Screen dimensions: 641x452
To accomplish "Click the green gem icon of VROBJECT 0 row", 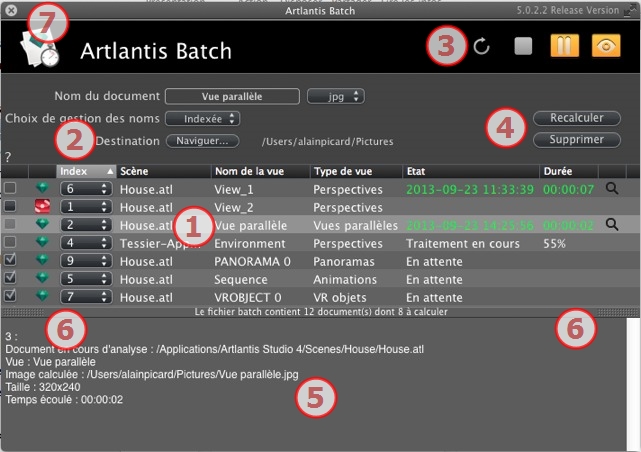I will 42,295.
